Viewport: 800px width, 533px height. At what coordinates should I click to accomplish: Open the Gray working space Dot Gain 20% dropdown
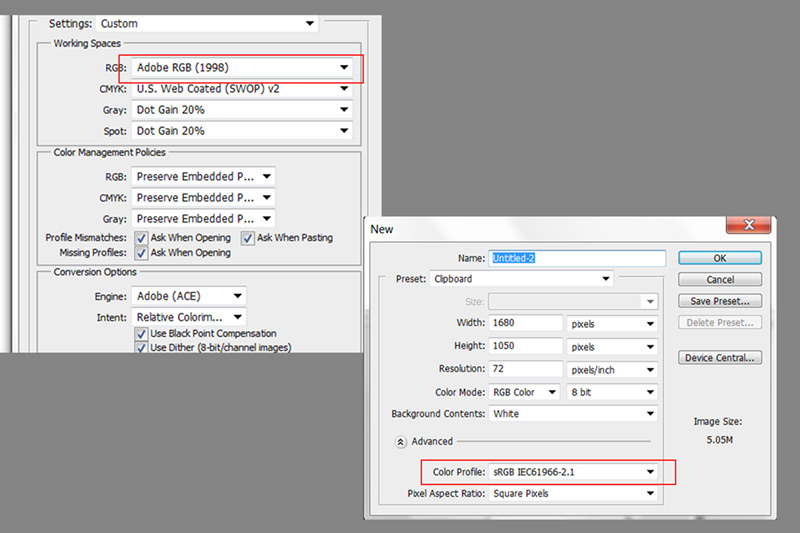click(242, 110)
